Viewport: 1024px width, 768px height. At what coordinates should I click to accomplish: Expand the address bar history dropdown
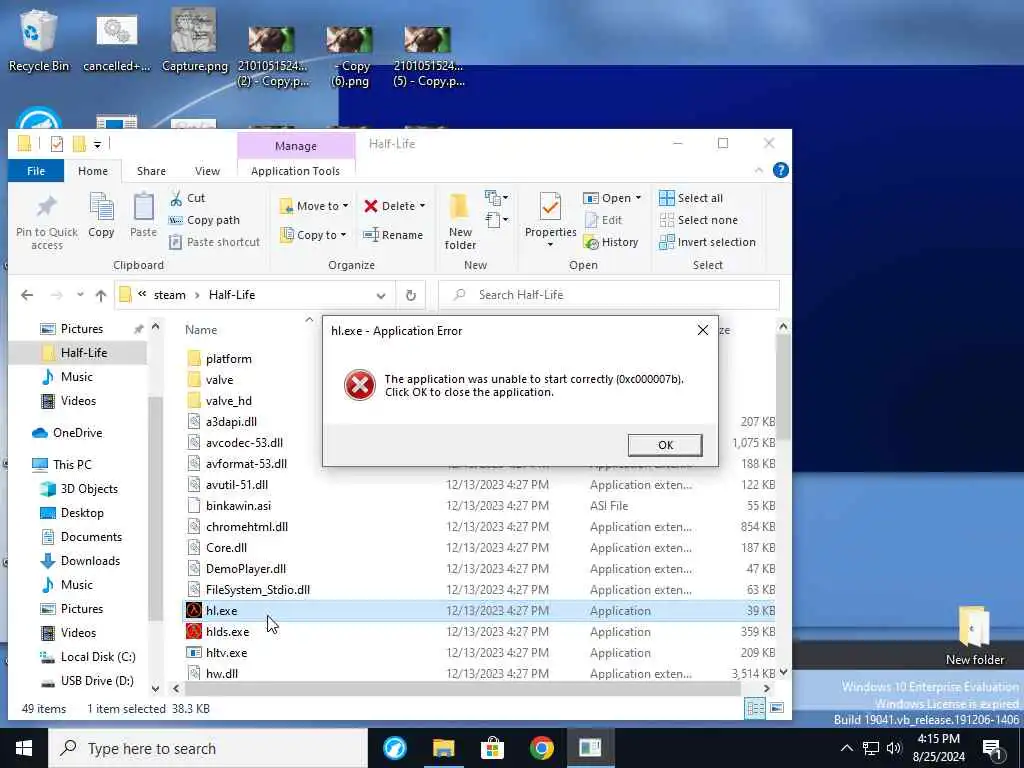tap(381, 295)
